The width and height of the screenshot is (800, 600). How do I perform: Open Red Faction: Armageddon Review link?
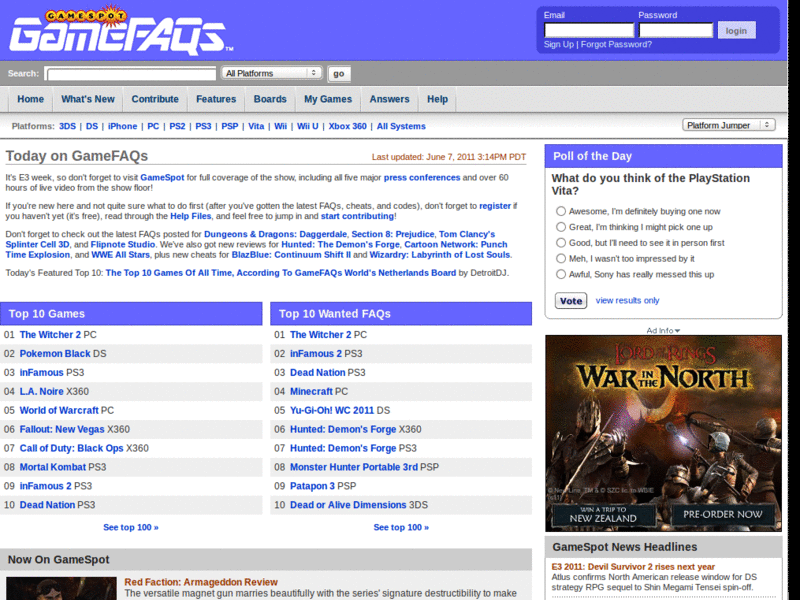[x=201, y=582]
